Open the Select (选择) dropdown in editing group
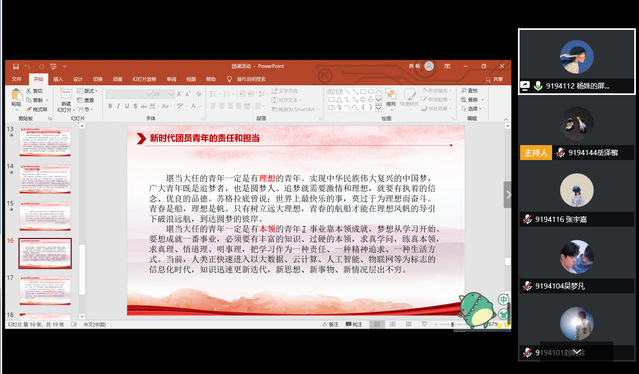This screenshot has width=639, height=374. pyautogui.click(x=472, y=109)
